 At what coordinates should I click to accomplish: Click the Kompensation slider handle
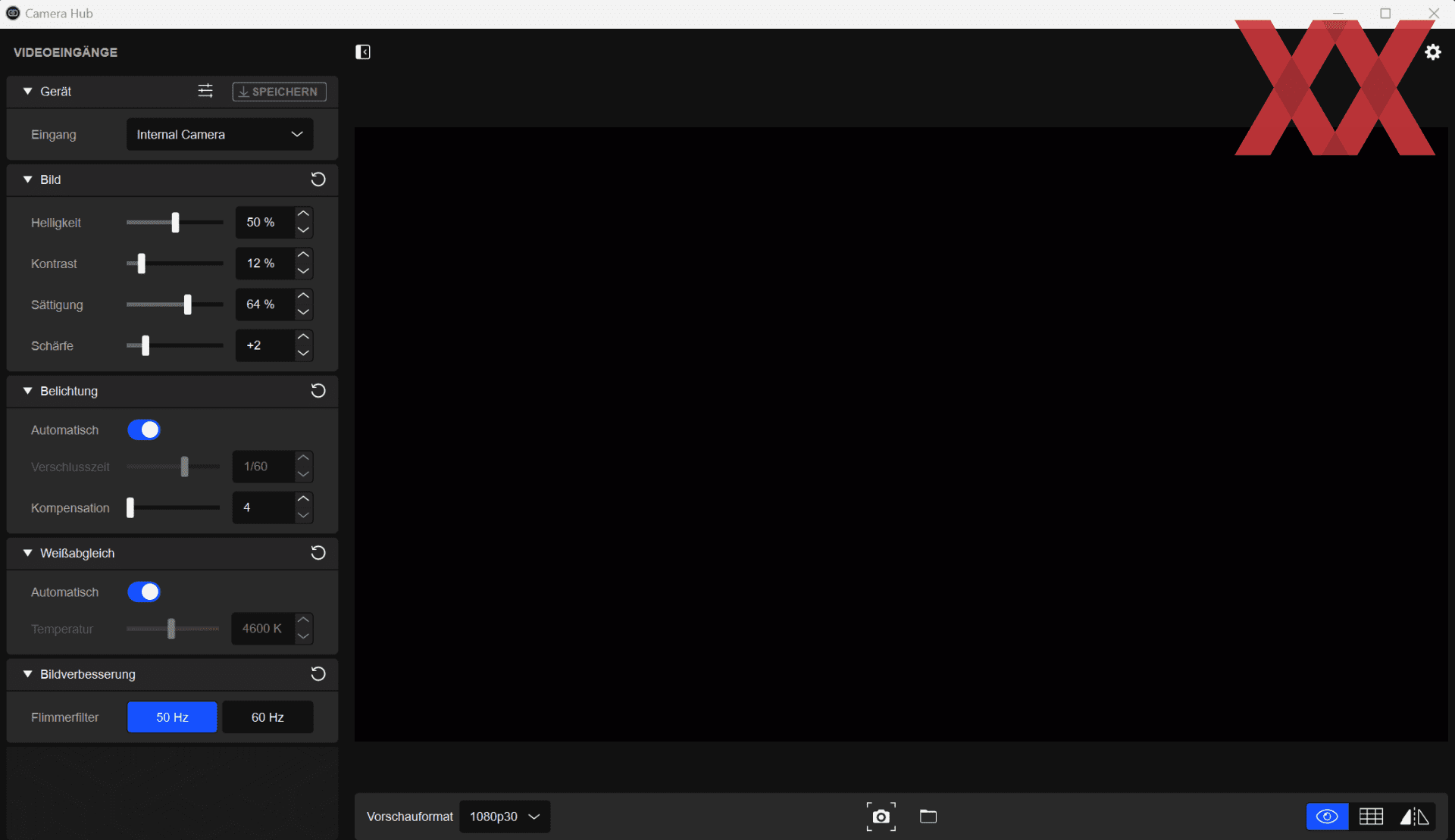130,507
